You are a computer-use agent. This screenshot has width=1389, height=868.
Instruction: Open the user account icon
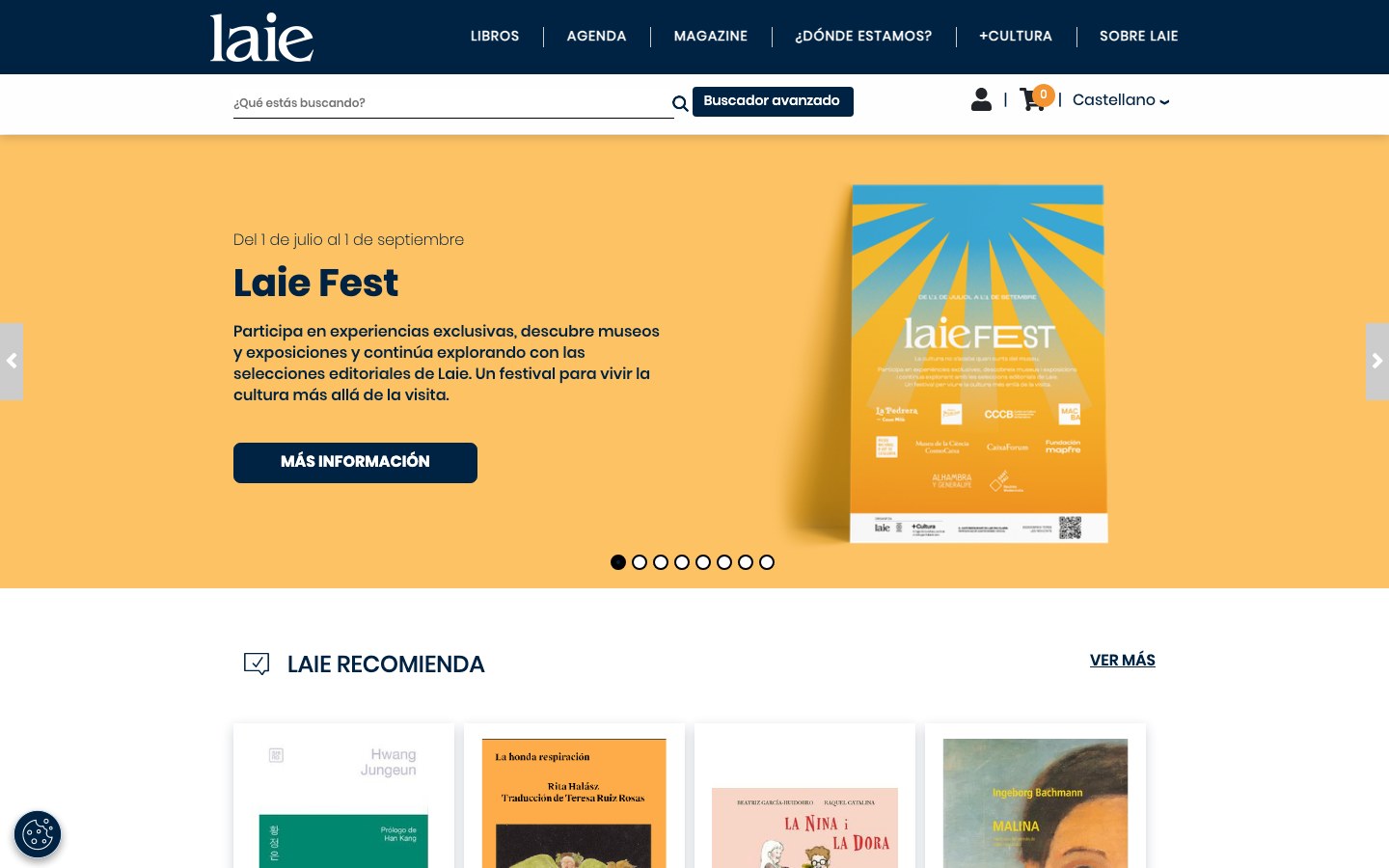(981, 99)
